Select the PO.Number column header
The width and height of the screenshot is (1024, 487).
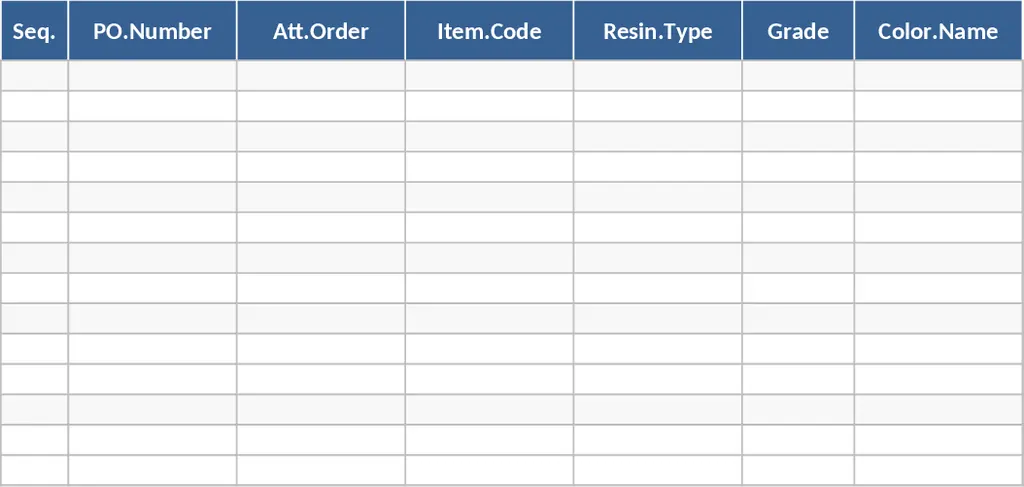click(152, 31)
